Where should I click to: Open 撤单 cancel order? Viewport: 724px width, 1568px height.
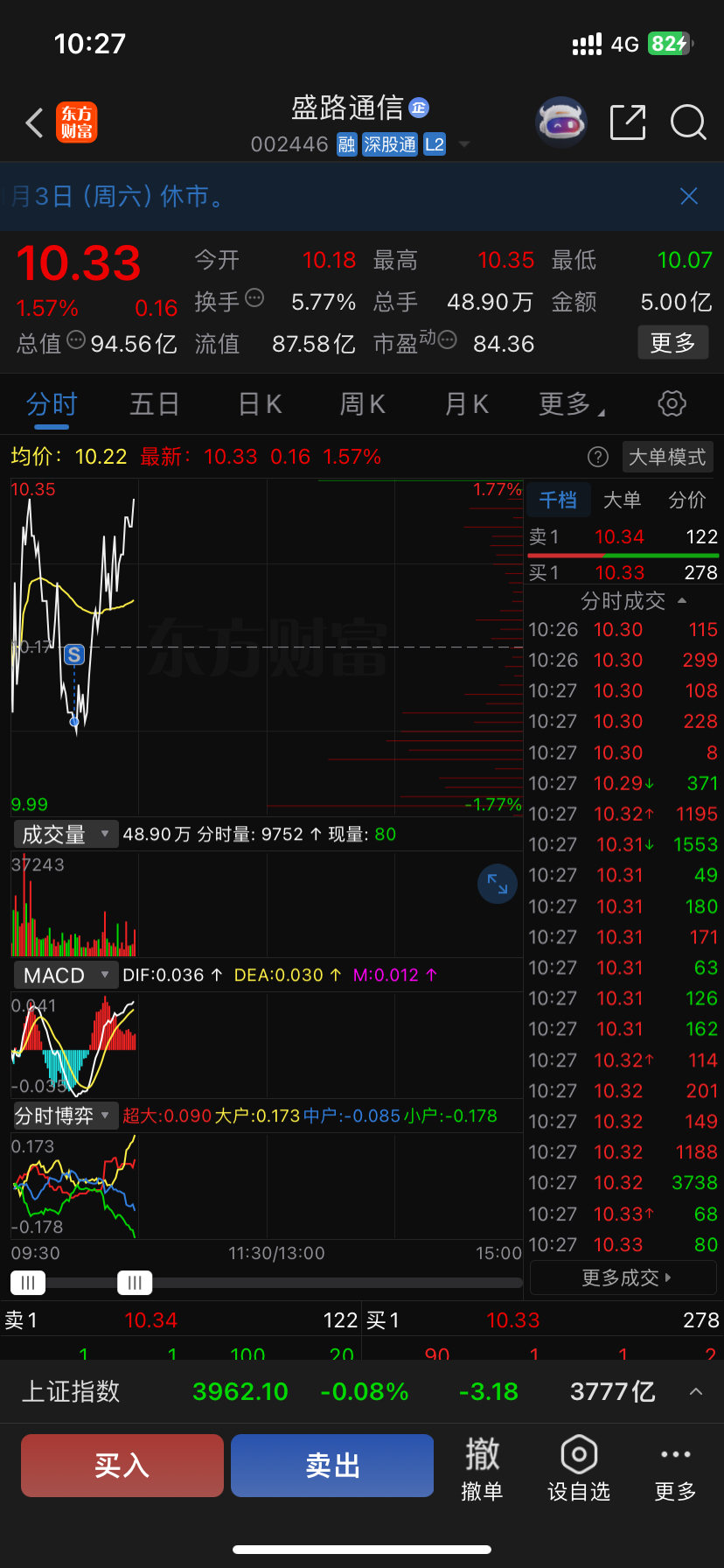click(482, 1468)
